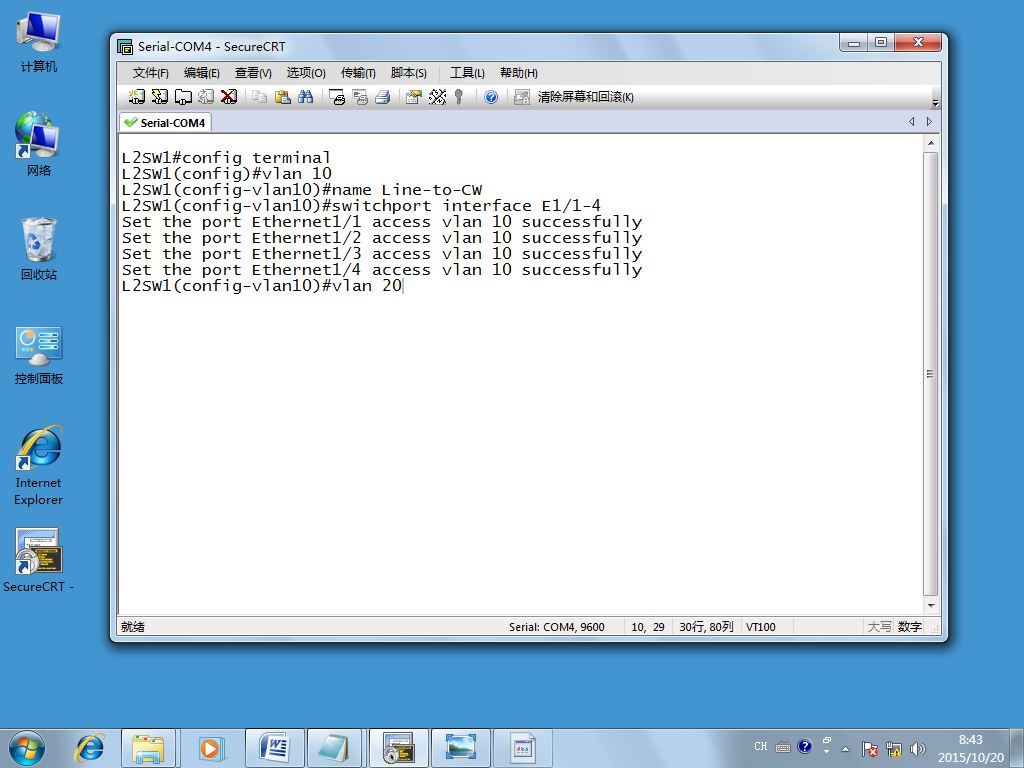Select the SecureCRT desktop shortcut

click(39, 560)
